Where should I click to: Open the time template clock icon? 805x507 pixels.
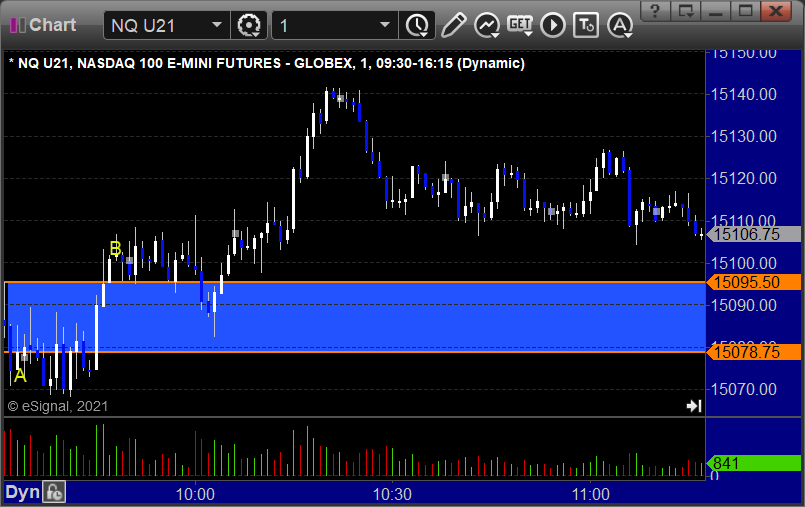click(x=417, y=25)
